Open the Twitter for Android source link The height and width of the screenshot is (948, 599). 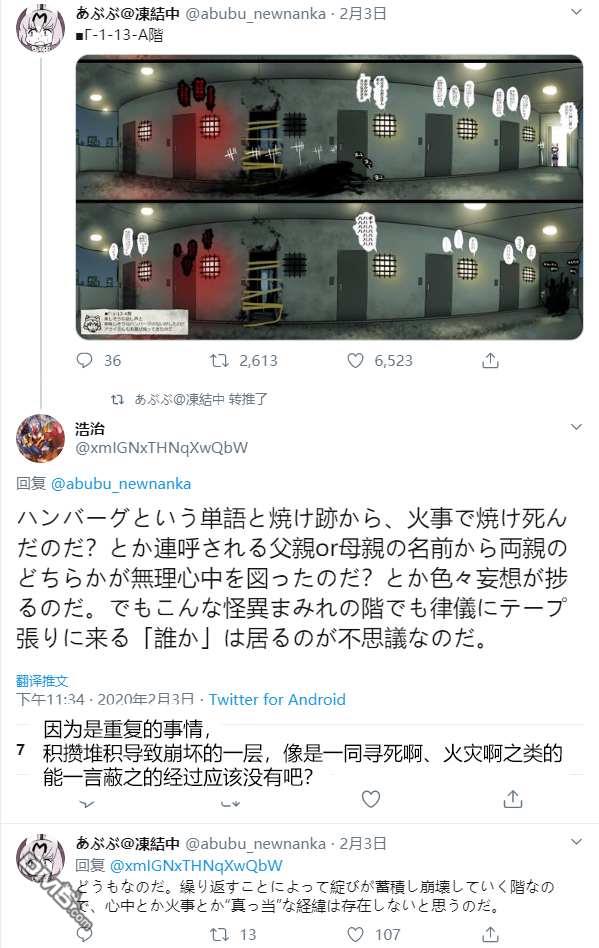click(277, 700)
